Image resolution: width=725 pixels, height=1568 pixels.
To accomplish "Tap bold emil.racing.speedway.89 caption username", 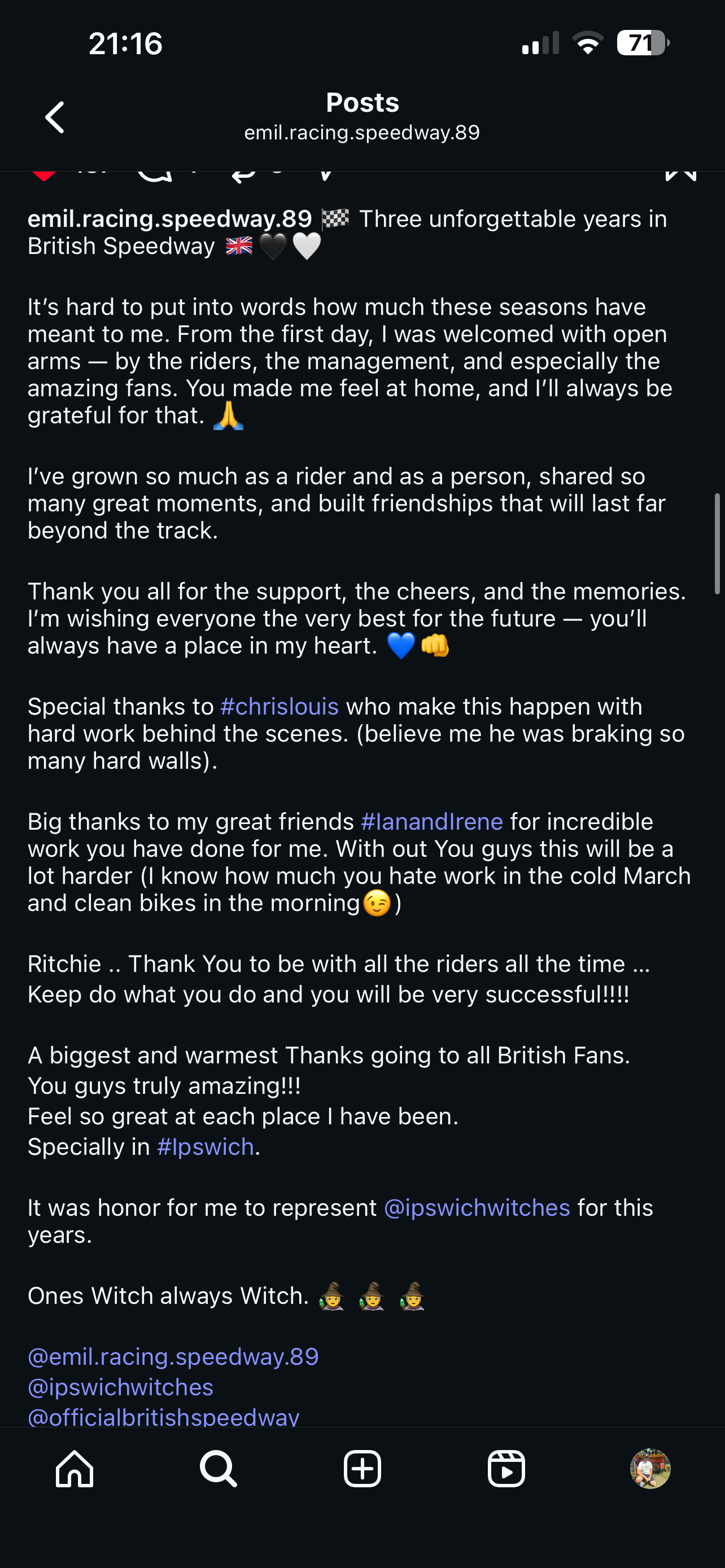I will tap(170, 219).
